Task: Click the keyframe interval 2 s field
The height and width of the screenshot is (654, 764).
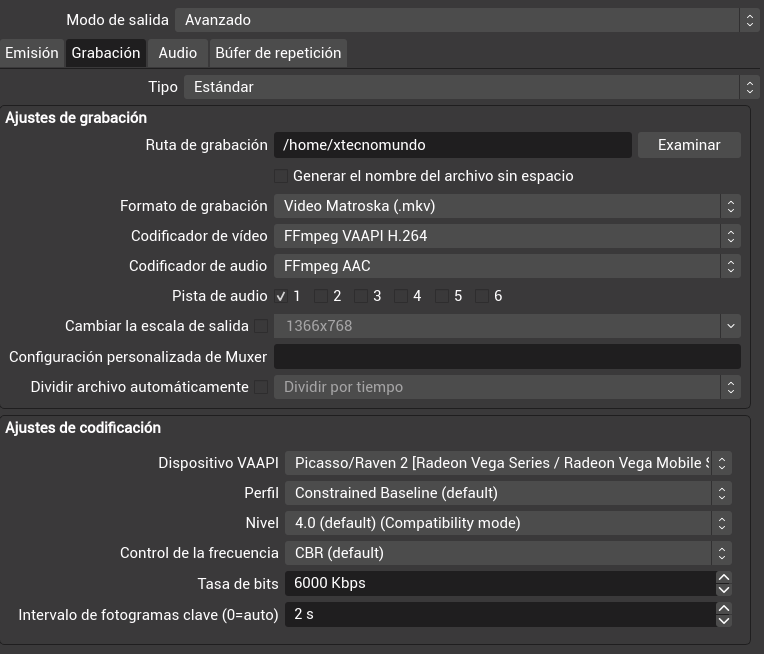Action: (500, 614)
